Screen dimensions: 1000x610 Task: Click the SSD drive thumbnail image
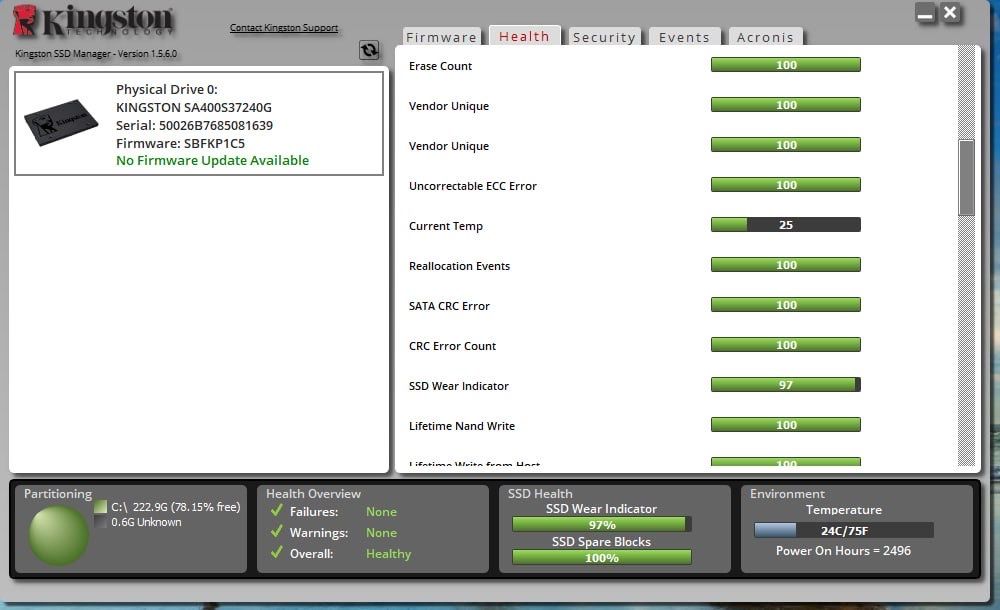click(x=61, y=122)
